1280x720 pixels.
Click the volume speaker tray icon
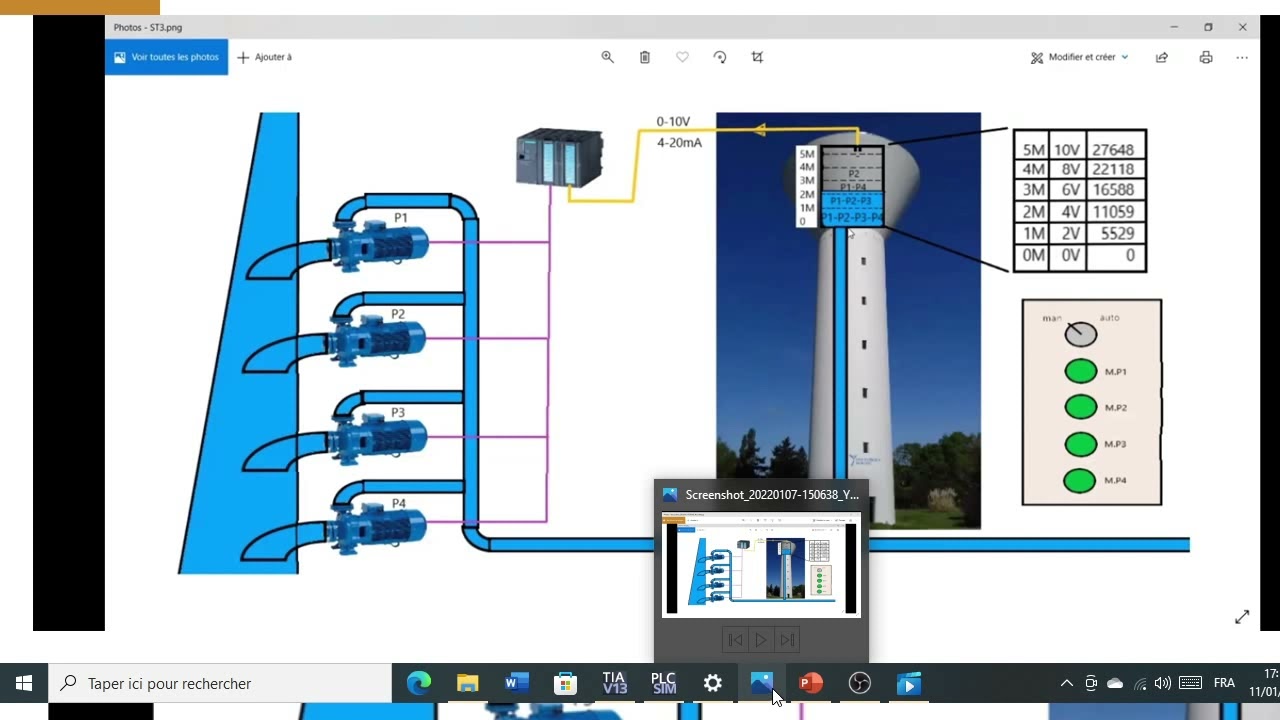[x=1162, y=683]
